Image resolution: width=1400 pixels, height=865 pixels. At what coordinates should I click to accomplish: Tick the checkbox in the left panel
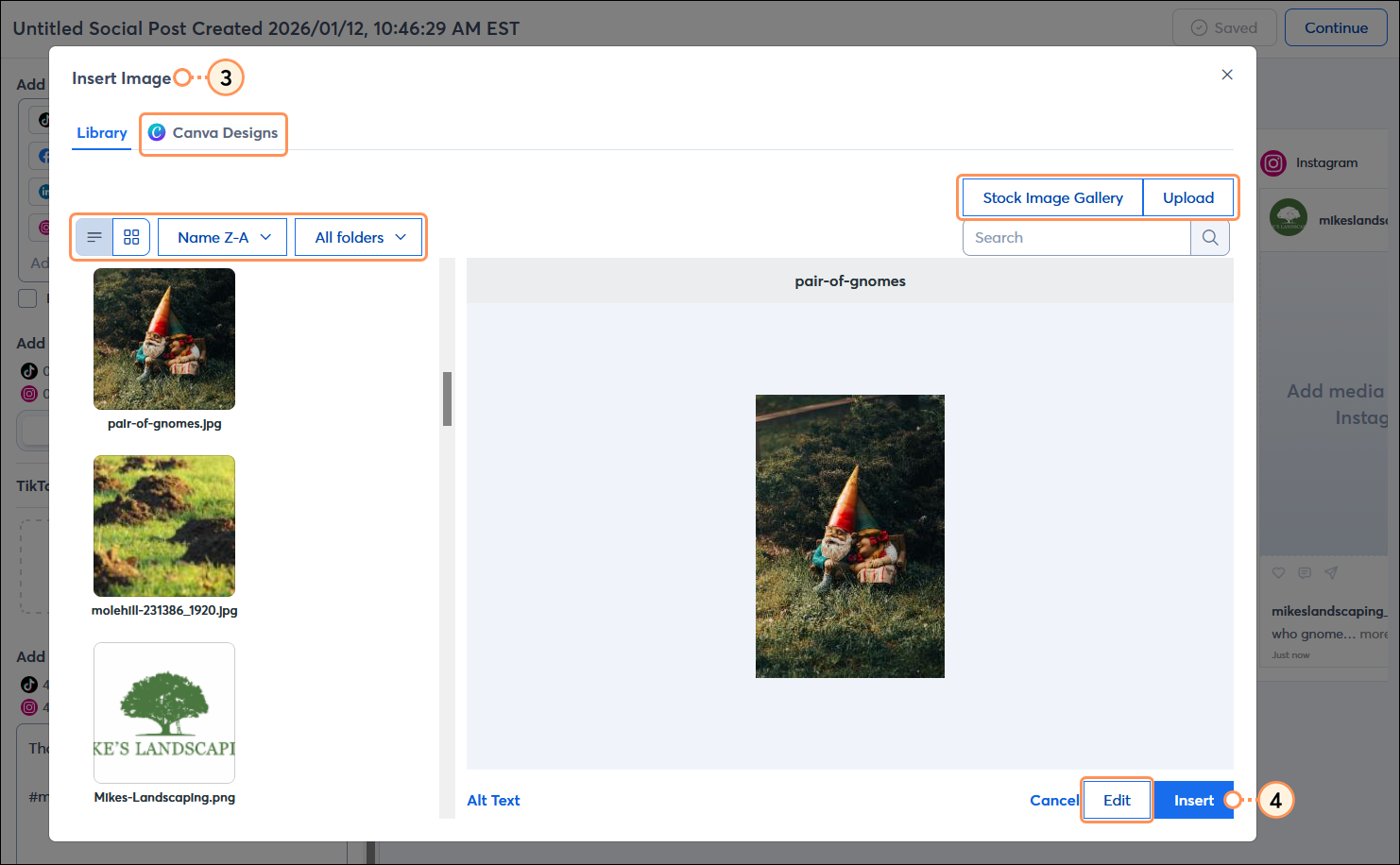27,297
